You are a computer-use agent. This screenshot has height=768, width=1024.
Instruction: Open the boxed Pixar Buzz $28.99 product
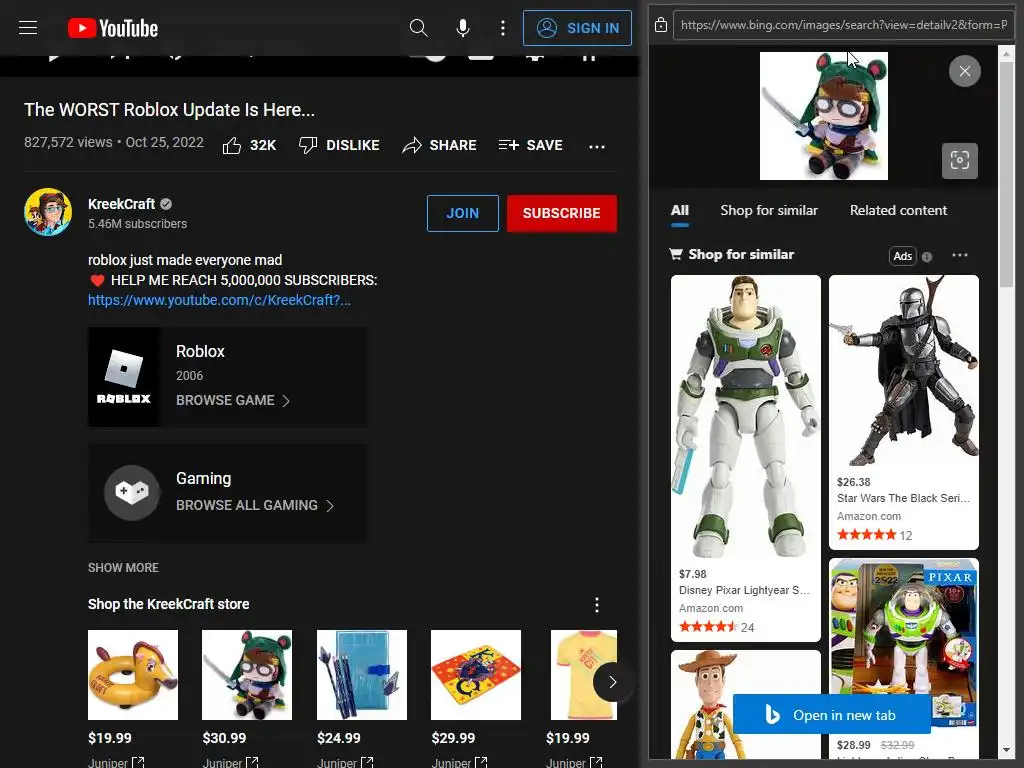904,658
